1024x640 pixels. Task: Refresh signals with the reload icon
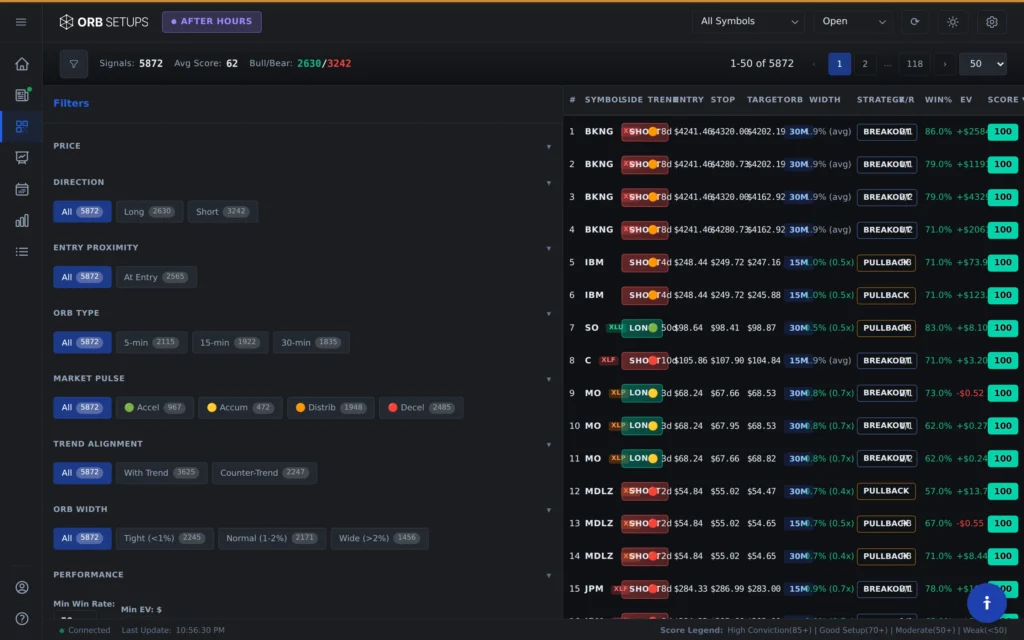coord(914,22)
